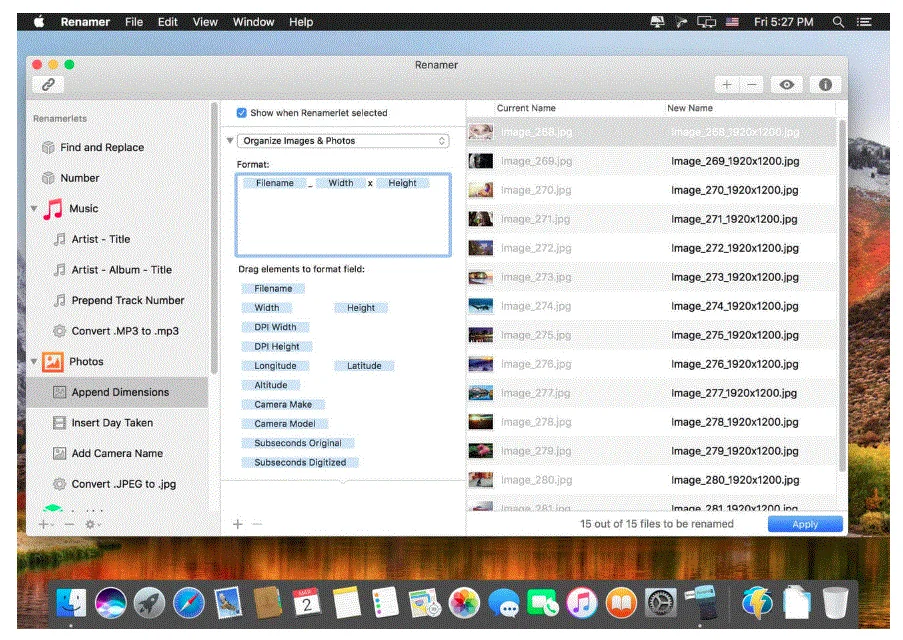Click thumbnail of Image_270.jpg
The image size is (903, 640).
[480, 190]
